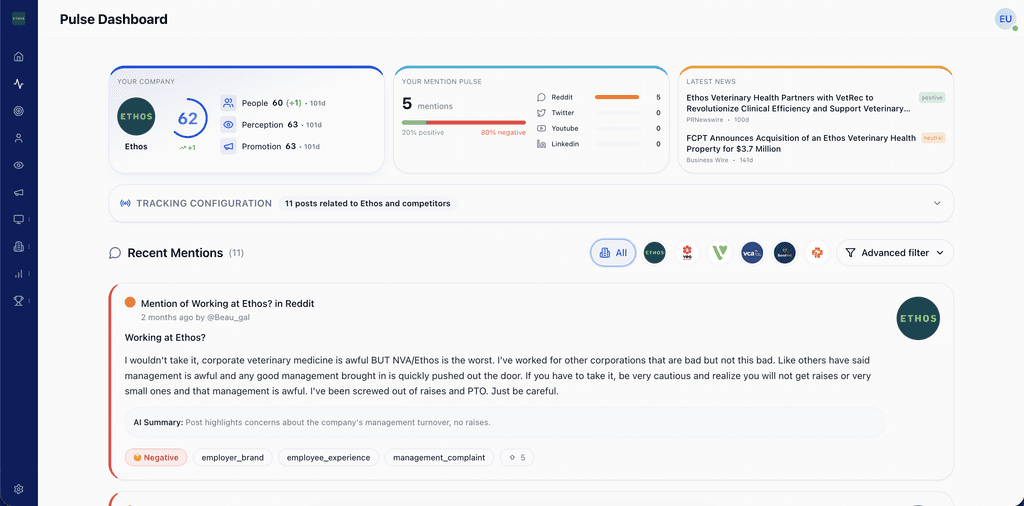Click the People icon in company card
1024x506 pixels.
(x=228, y=103)
